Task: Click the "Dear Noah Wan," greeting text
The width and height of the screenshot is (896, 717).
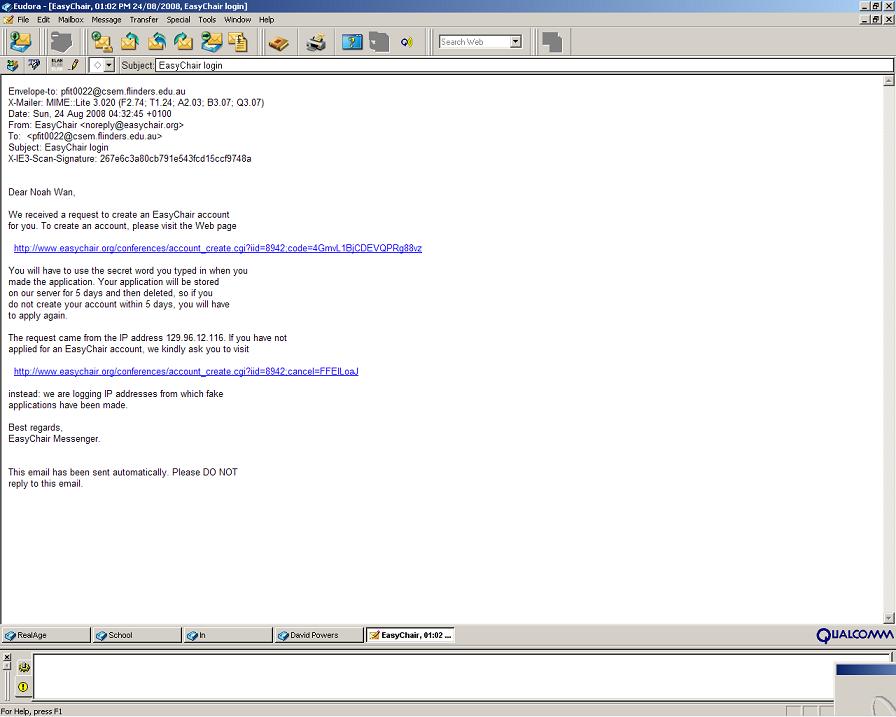Action: click(x=42, y=192)
